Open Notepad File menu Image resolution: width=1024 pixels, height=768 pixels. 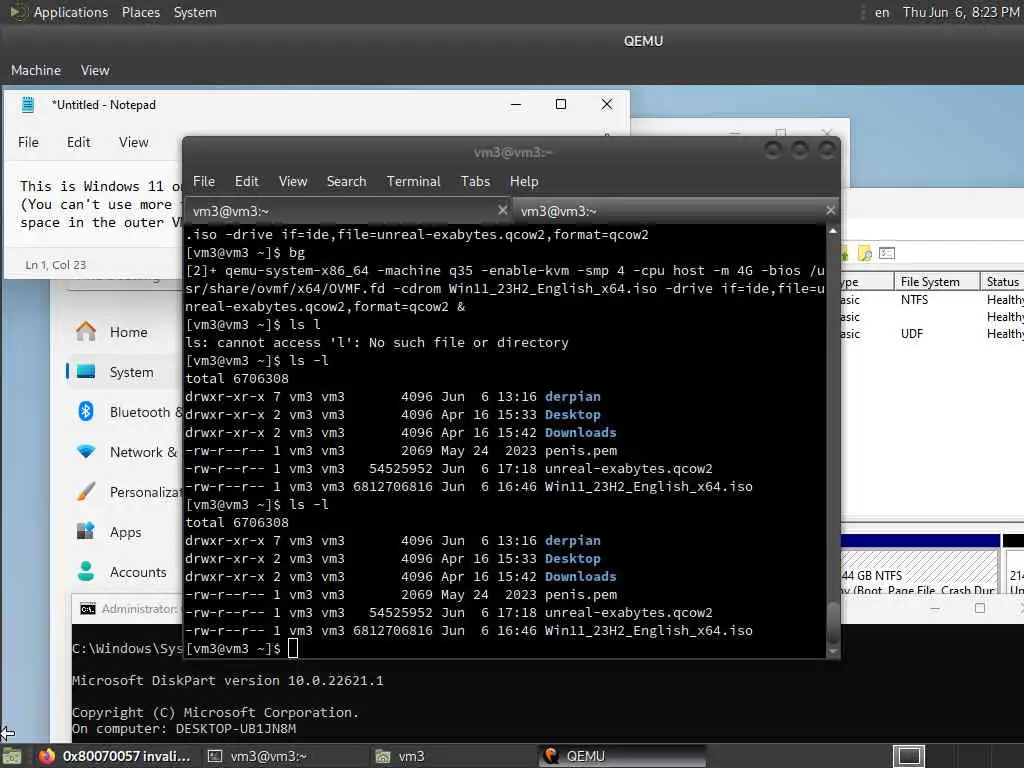point(28,142)
